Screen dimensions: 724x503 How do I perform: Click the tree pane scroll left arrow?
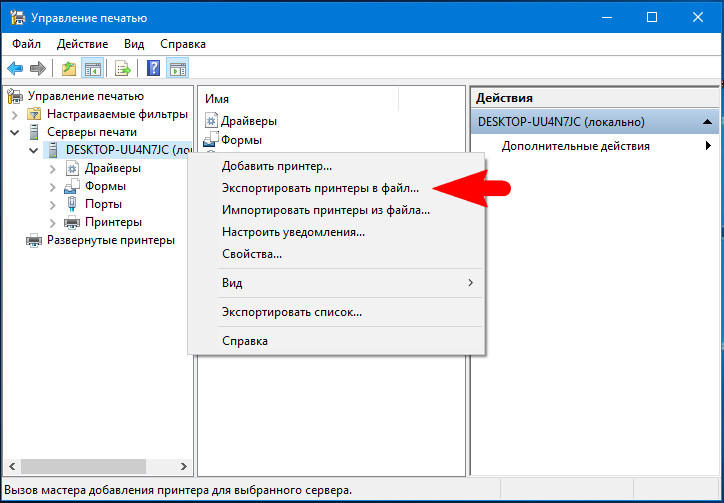pos(12,466)
